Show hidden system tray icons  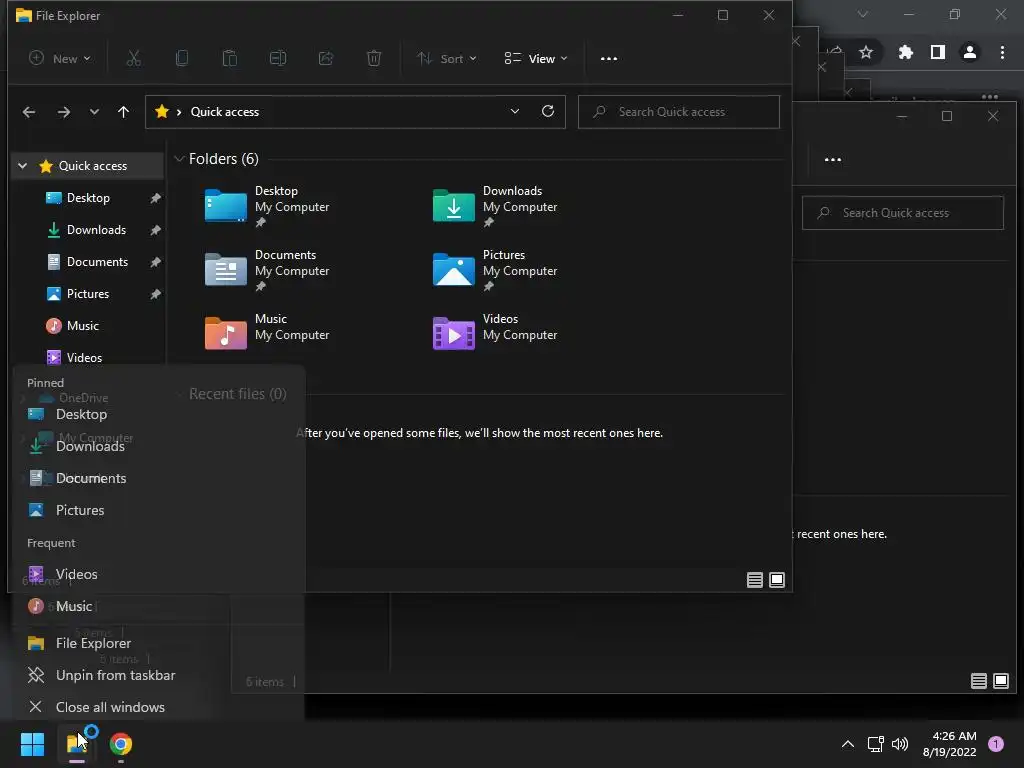pyautogui.click(x=848, y=744)
